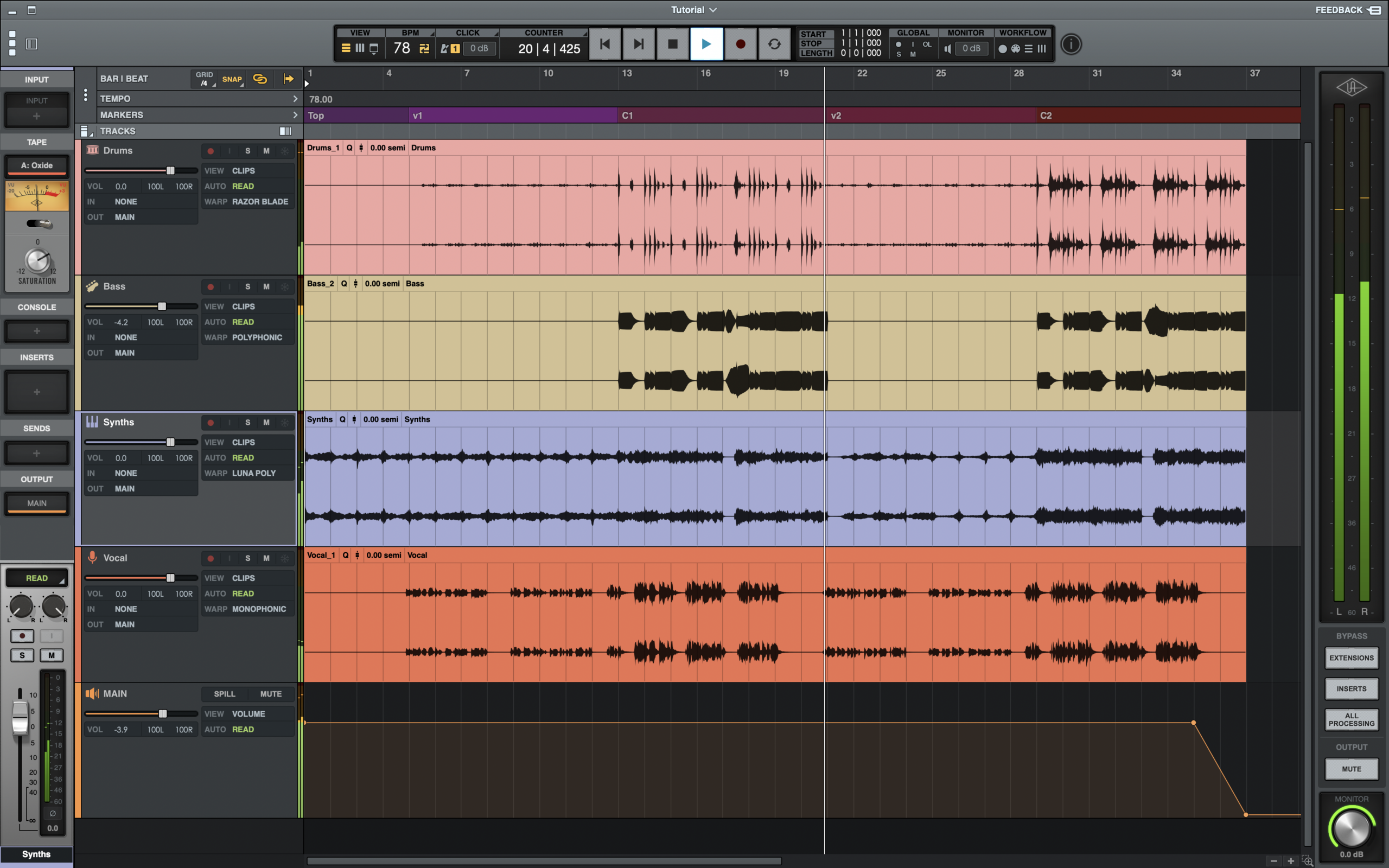Click the link icon next to SNAP
The height and width of the screenshot is (868, 1389).
[x=260, y=79]
